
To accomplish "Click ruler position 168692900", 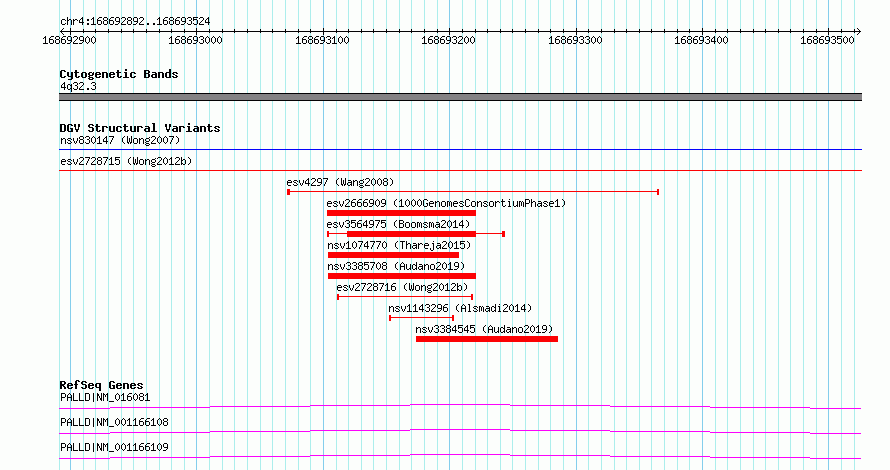I will [69, 40].
